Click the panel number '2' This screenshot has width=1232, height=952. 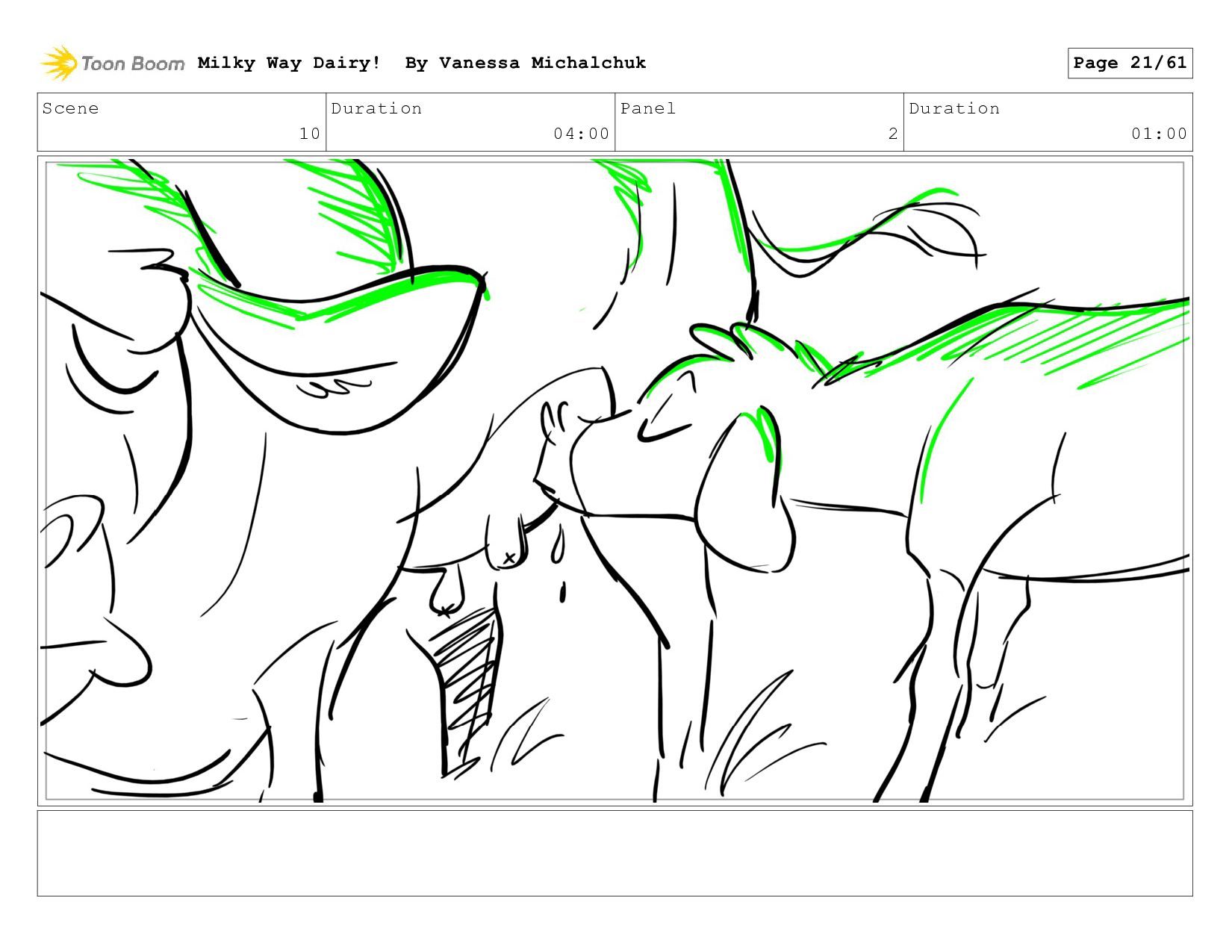[x=893, y=134]
